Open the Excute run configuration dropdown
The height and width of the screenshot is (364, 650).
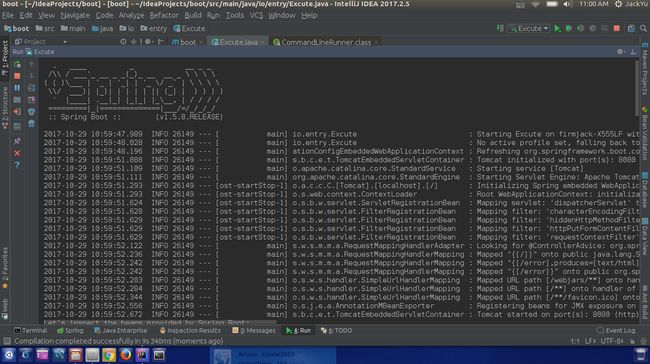(529, 28)
